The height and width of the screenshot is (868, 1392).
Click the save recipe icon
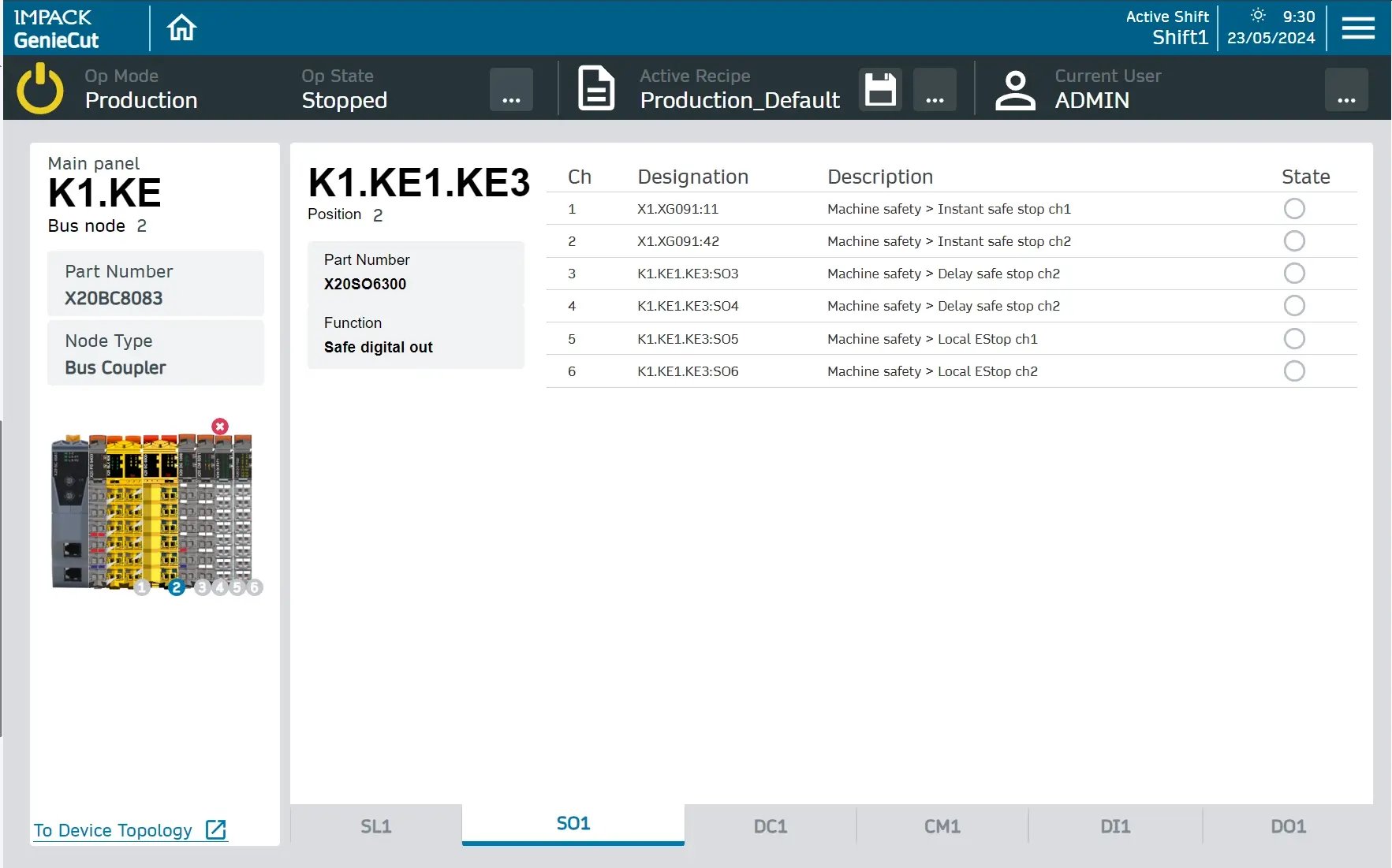tap(879, 88)
